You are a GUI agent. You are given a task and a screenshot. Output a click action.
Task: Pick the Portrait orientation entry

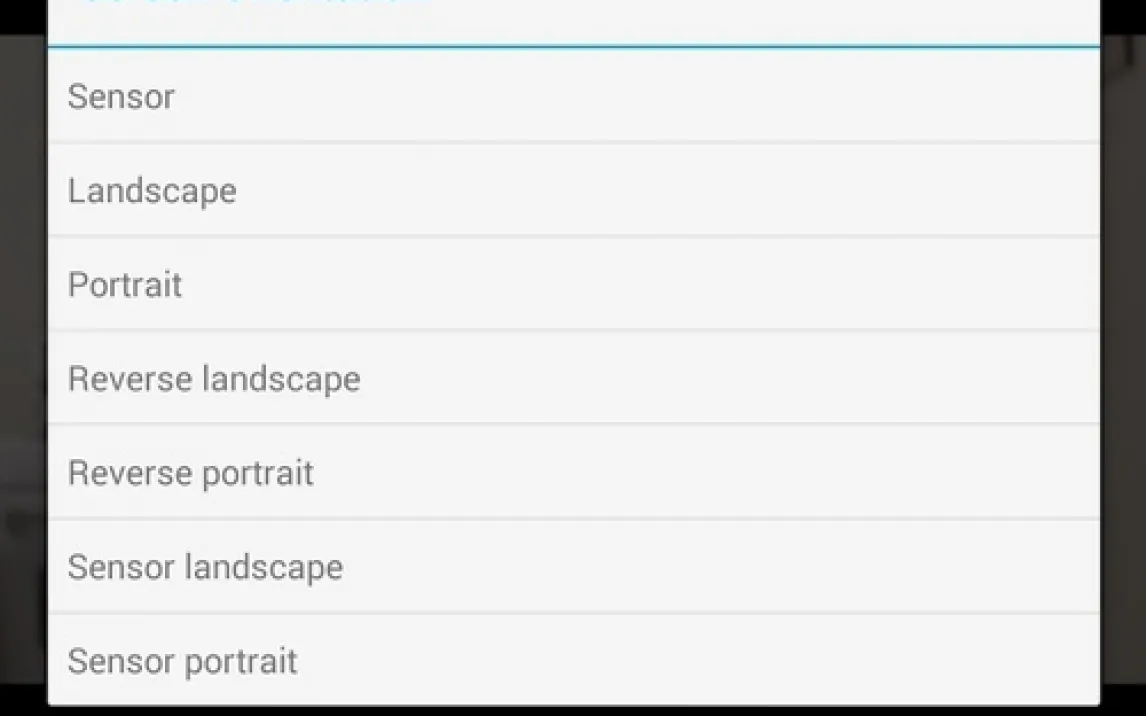[573, 284]
